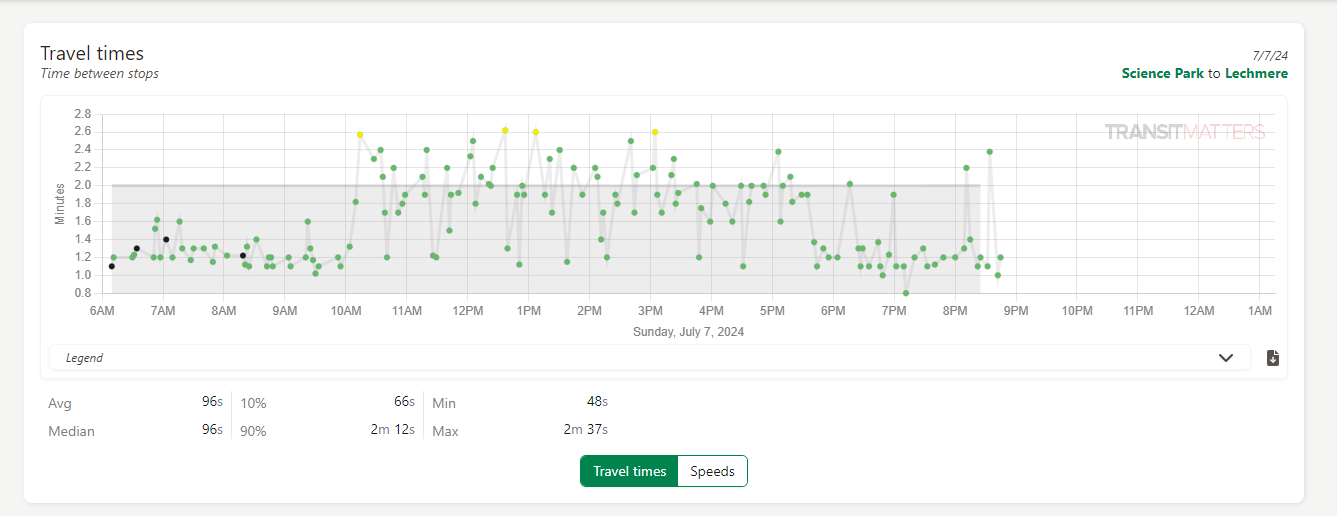Screen dimensions: 1337x516
Task: Click the 7/7/24 date in header
Action: coord(1270,55)
